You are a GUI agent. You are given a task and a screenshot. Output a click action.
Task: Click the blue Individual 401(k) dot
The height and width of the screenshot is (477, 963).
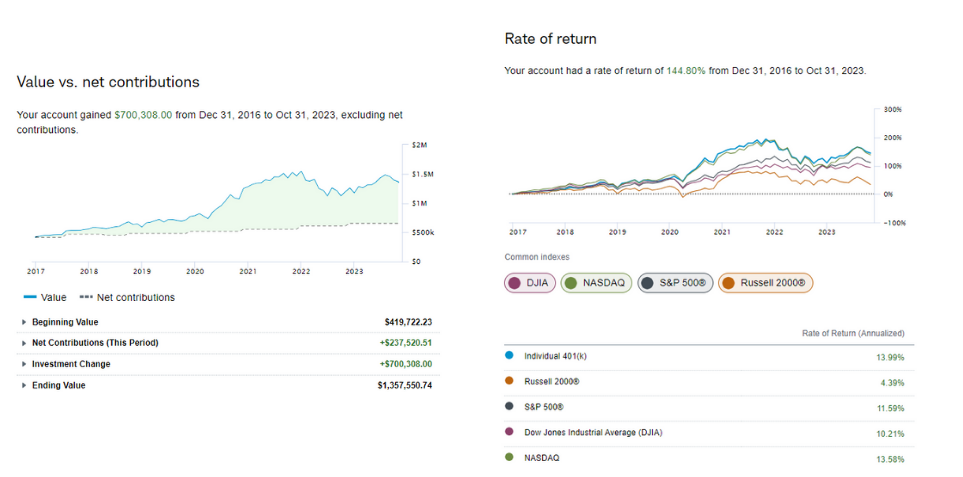click(510, 355)
